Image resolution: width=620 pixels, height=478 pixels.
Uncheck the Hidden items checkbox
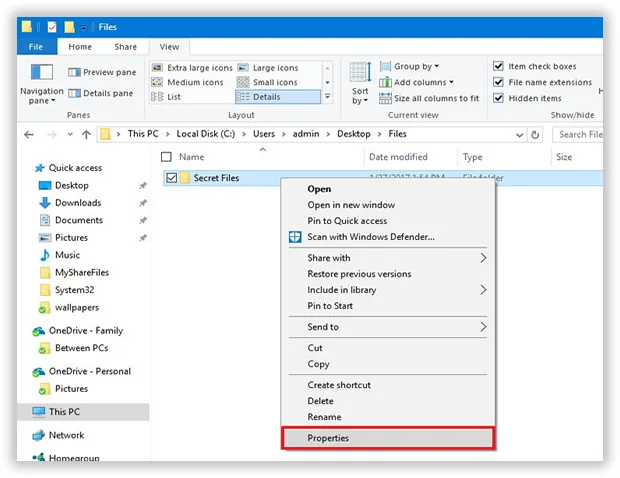pos(499,97)
